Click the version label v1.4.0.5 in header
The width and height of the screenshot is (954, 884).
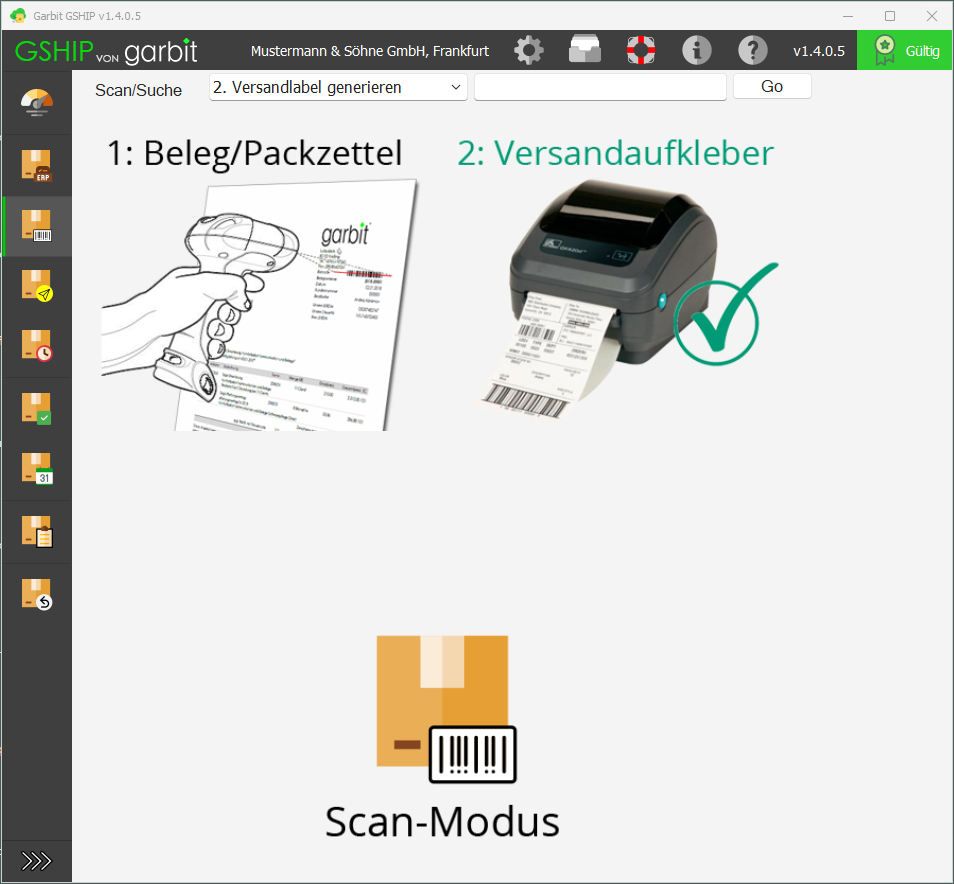coord(818,51)
